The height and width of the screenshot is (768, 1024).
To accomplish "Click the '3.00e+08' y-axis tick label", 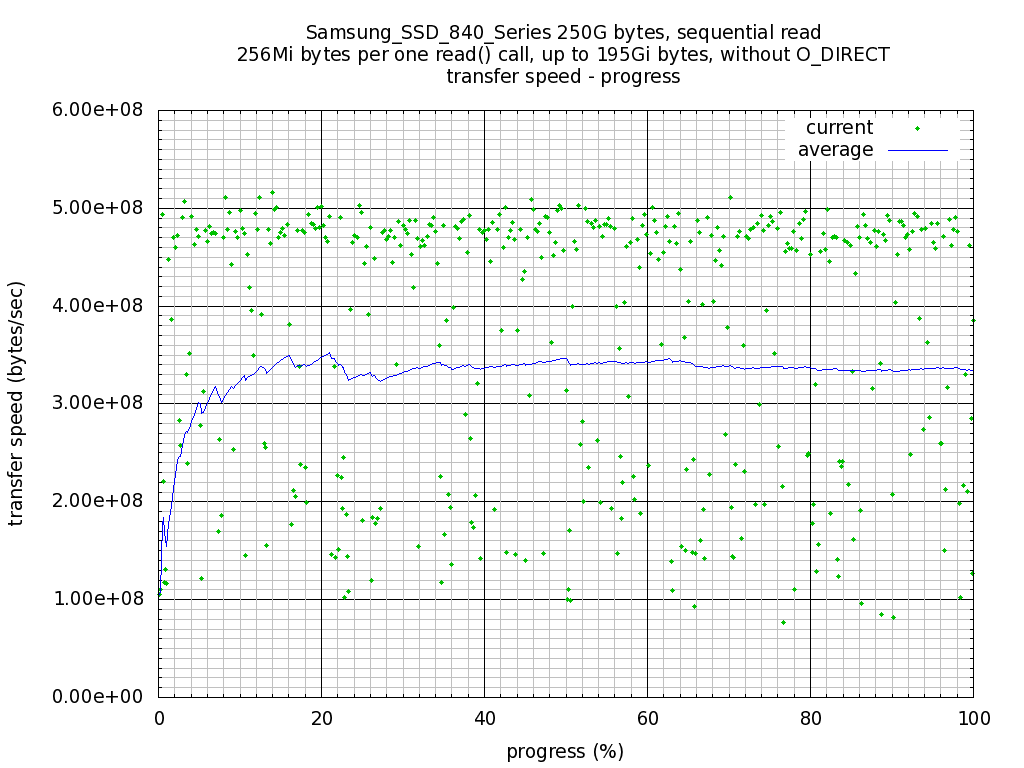I will tap(97, 403).
